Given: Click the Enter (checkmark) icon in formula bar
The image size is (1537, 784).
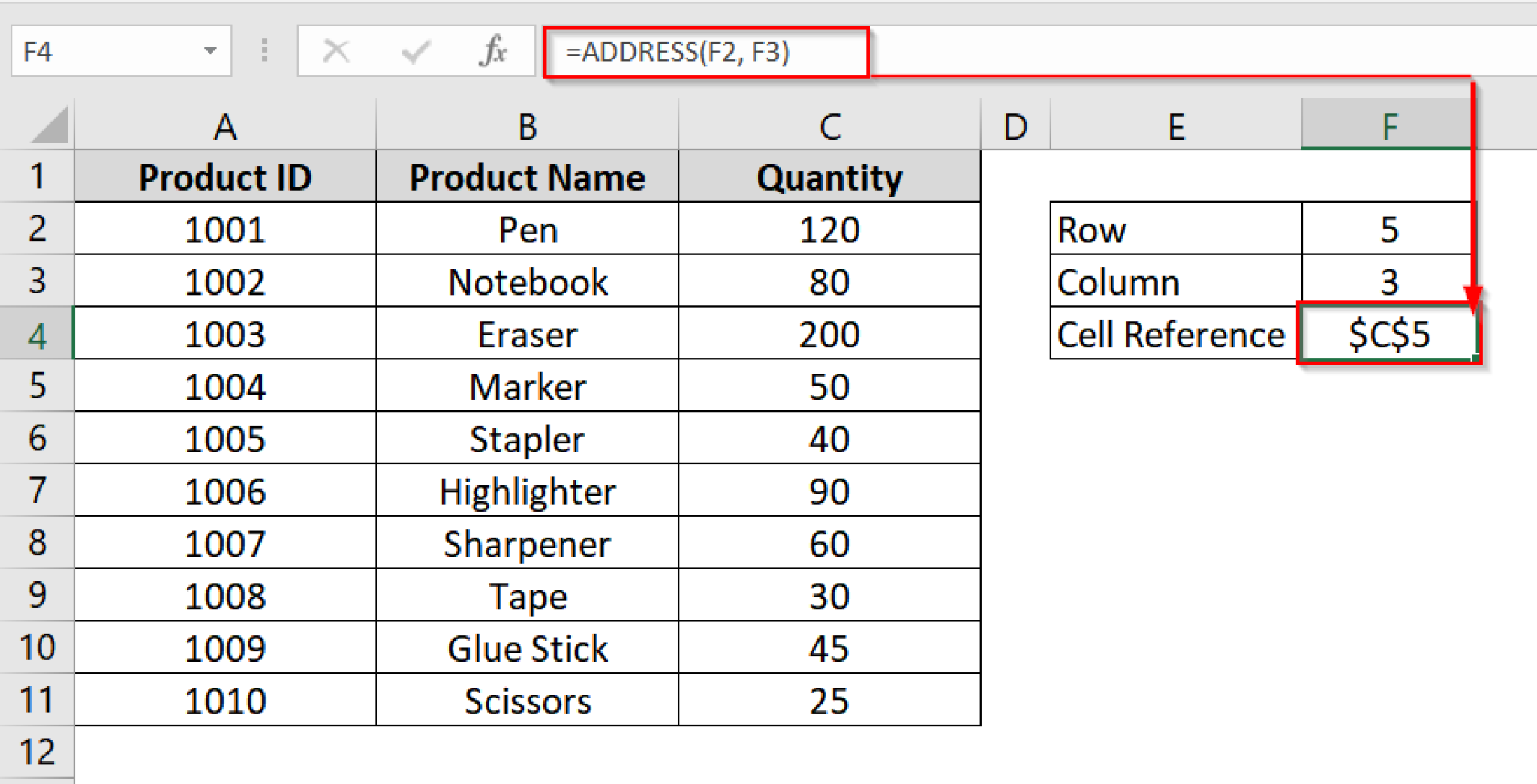Looking at the screenshot, I should coord(414,50).
